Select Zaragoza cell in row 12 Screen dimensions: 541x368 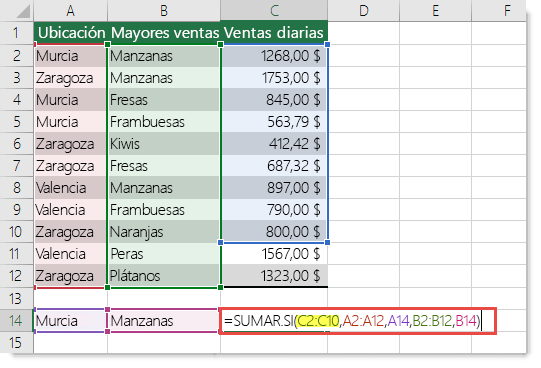click(71, 276)
